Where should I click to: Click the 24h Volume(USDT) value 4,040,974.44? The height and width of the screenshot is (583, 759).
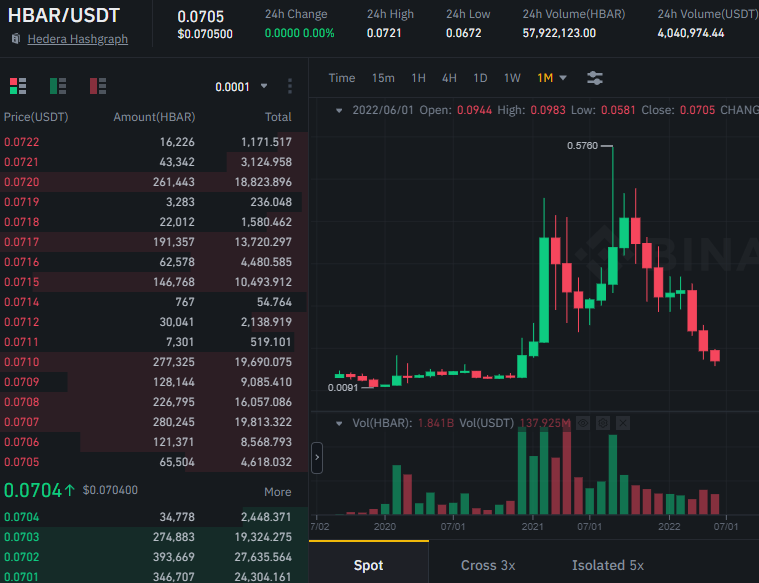(691, 33)
